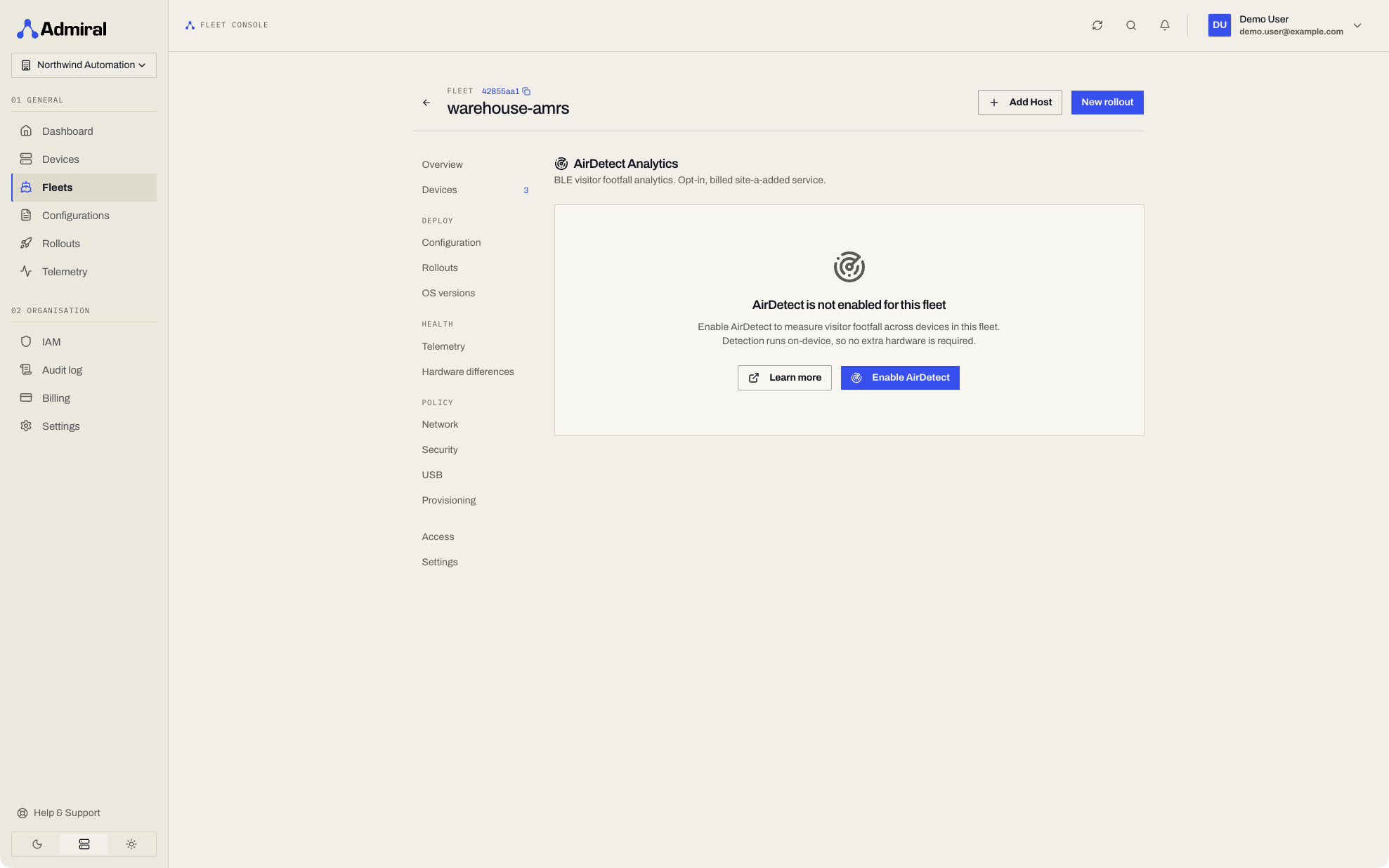Open Help & Support
This screenshot has height=868, width=1389.
tap(59, 813)
